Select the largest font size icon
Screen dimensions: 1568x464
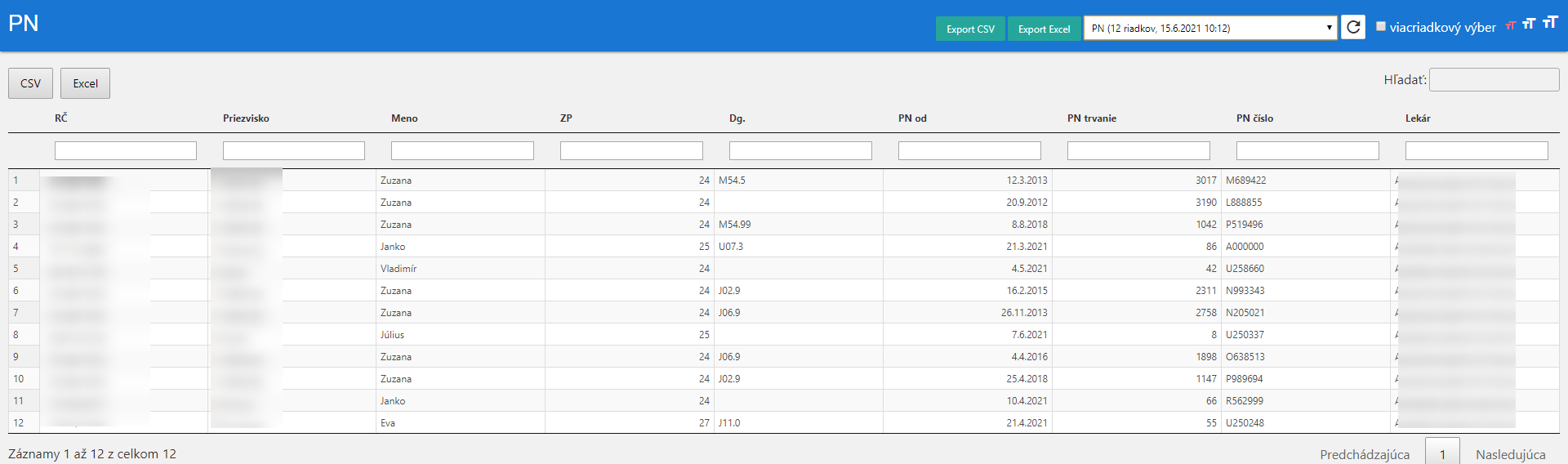pos(1550,22)
